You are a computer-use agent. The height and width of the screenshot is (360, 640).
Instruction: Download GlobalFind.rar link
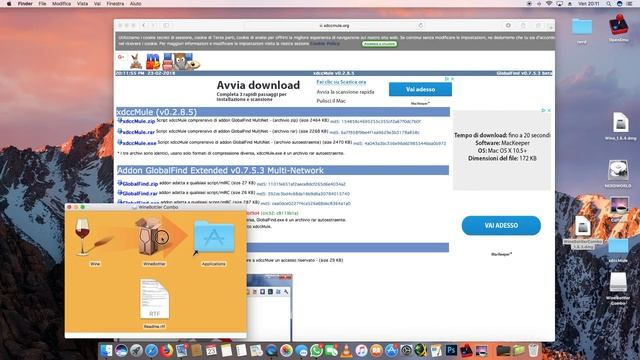(x=140, y=193)
